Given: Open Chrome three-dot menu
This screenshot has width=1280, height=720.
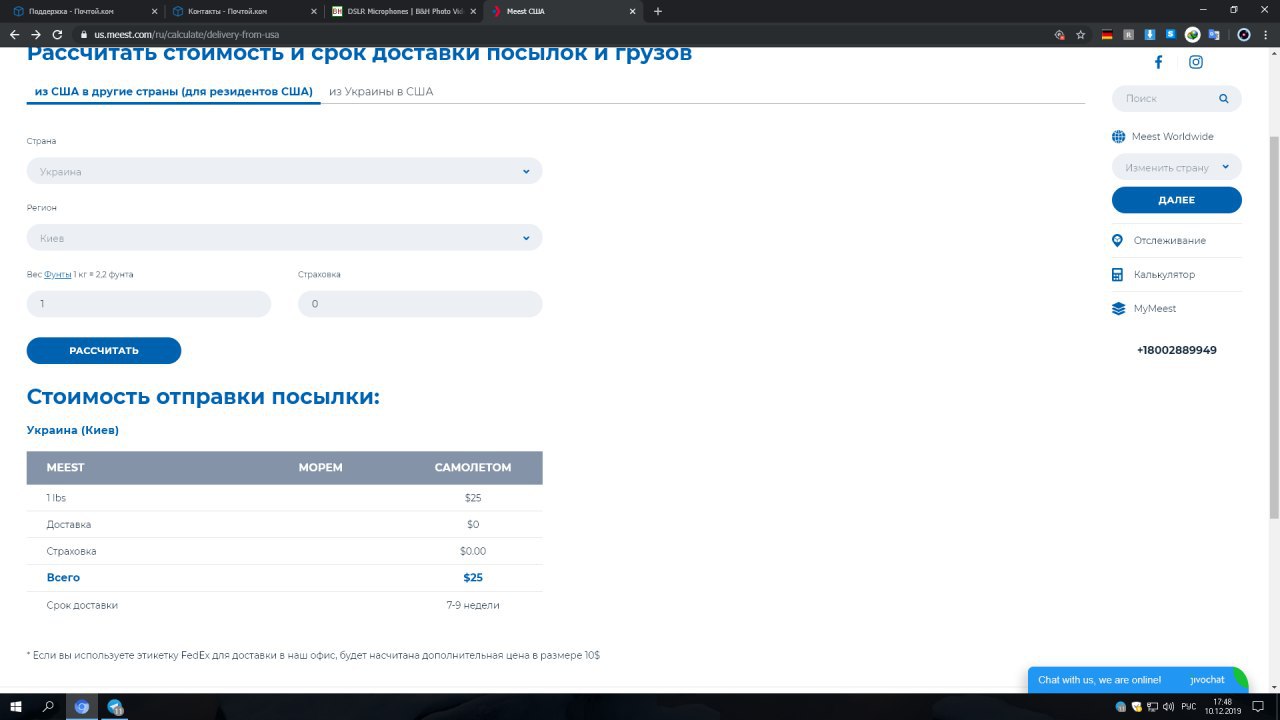Looking at the screenshot, I should click(1265, 34).
